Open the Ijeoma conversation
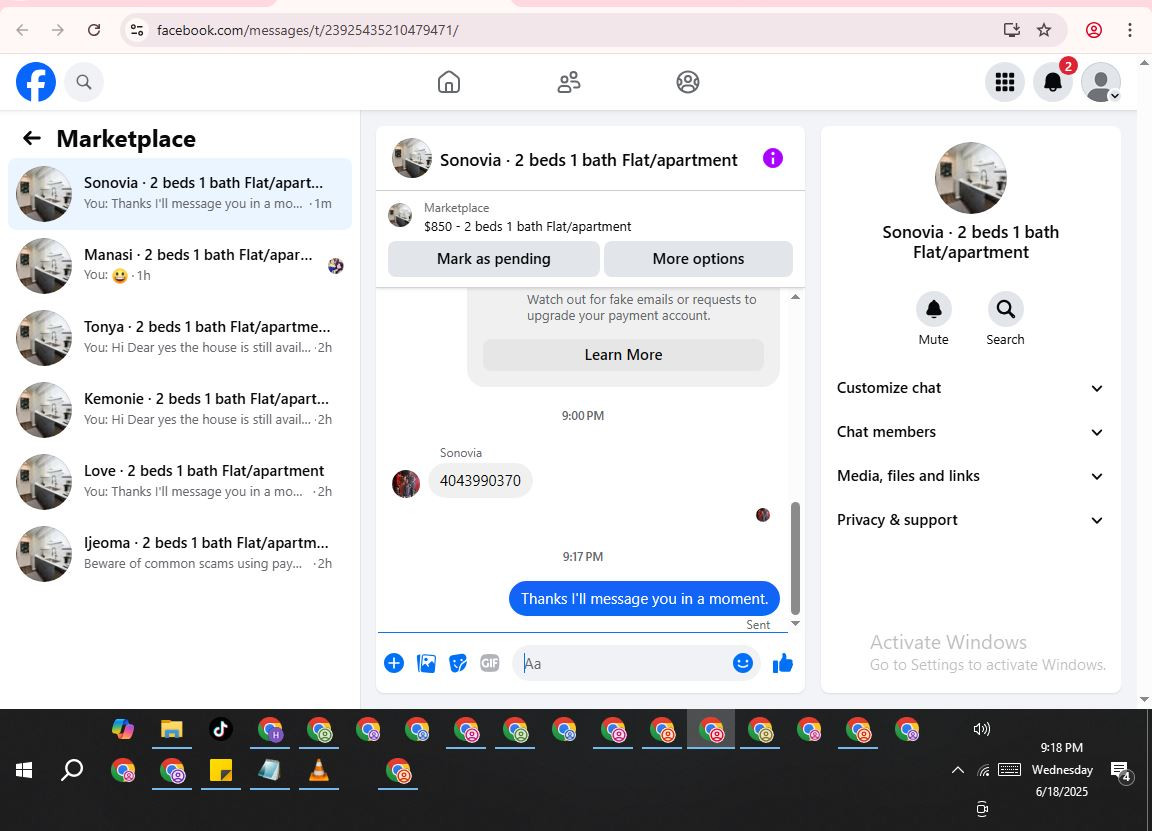1152x831 pixels. pos(180,553)
